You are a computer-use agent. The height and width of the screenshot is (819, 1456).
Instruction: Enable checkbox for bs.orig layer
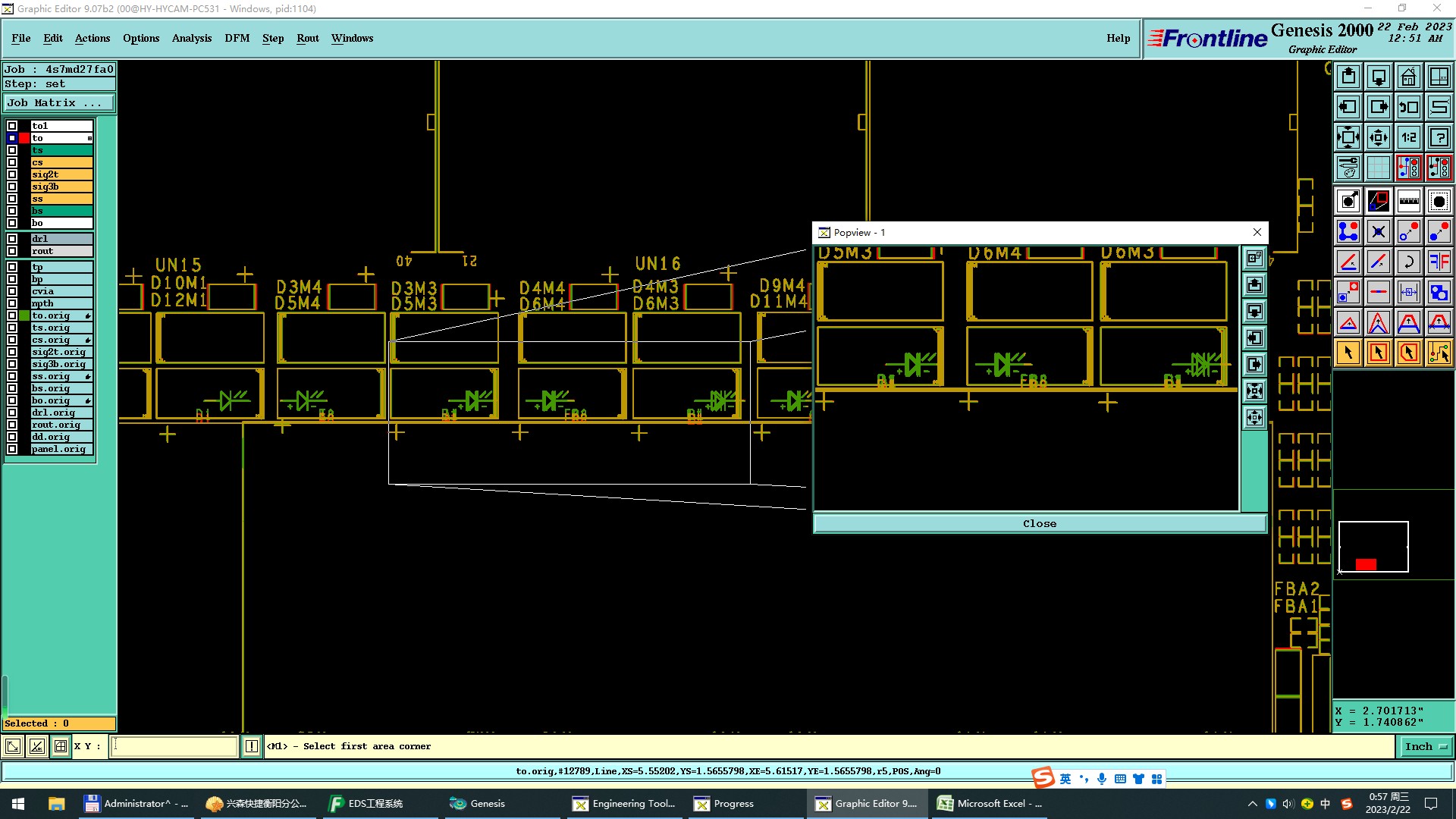[12, 388]
